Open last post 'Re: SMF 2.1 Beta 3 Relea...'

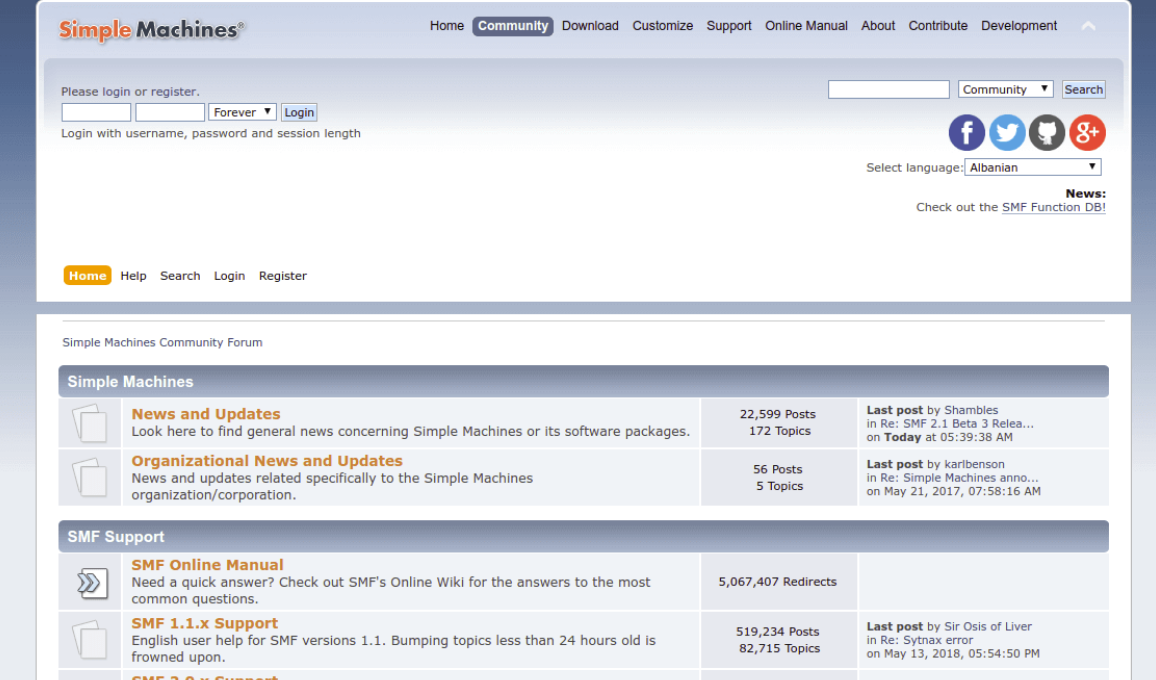(x=957, y=423)
